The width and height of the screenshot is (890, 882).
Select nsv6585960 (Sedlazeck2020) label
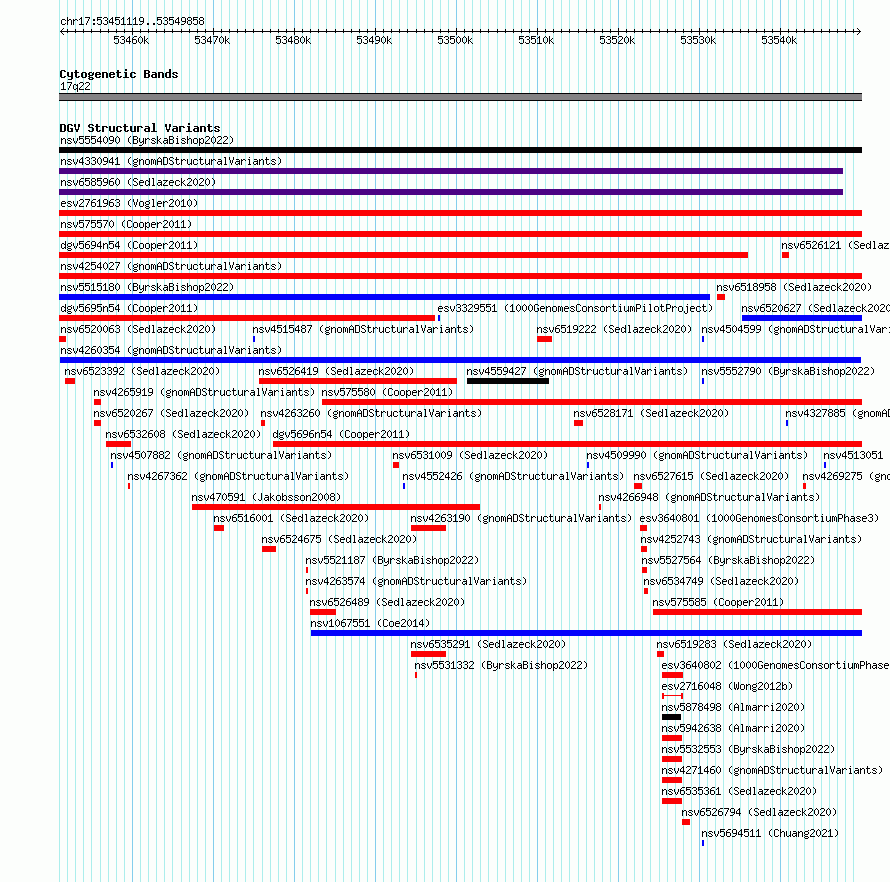coord(138,182)
